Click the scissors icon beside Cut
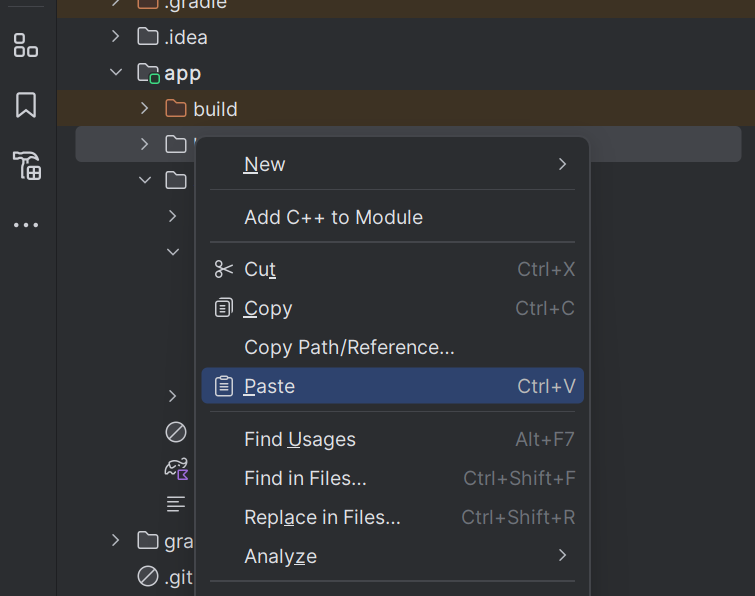The image size is (755, 596). tap(224, 269)
